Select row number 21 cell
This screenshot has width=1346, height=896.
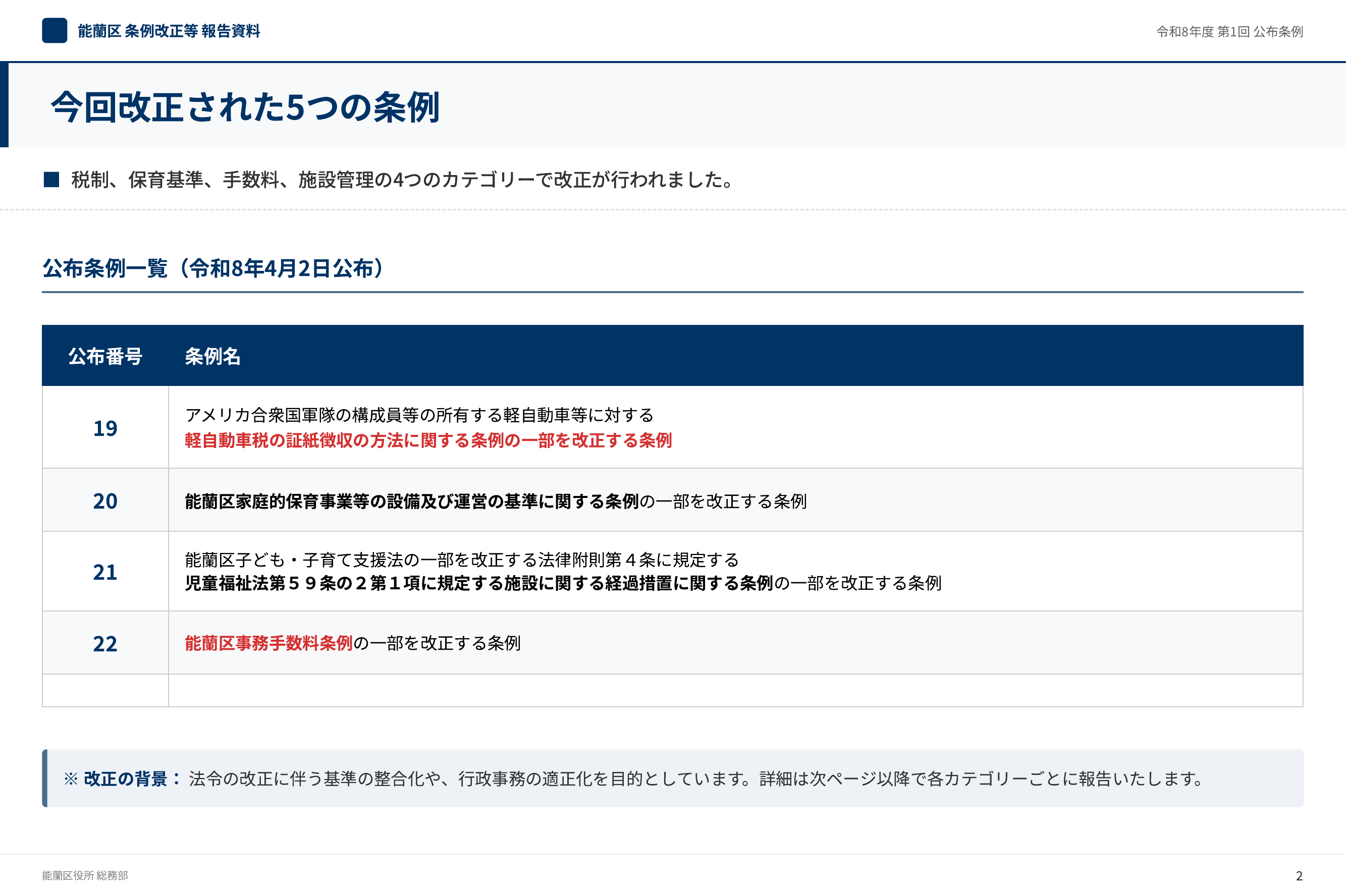coord(105,572)
